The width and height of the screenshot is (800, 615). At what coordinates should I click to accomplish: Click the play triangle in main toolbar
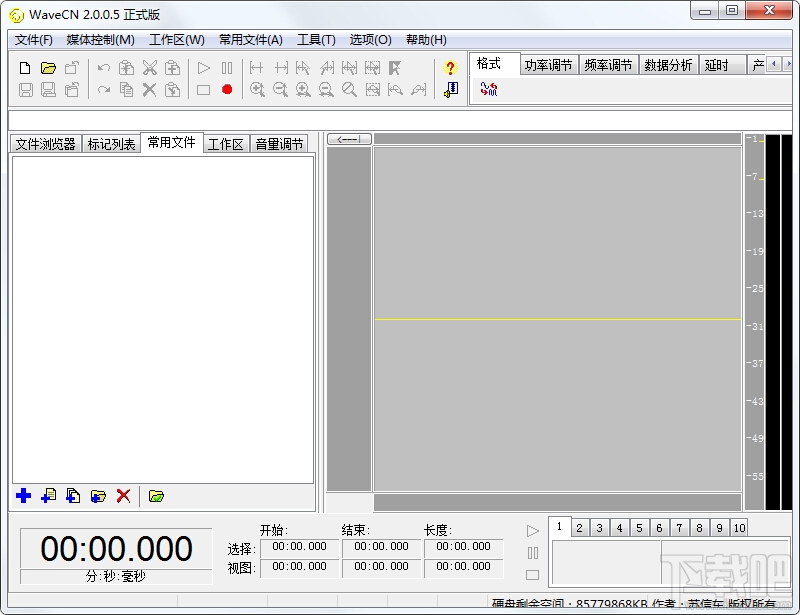pyautogui.click(x=204, y=68)
